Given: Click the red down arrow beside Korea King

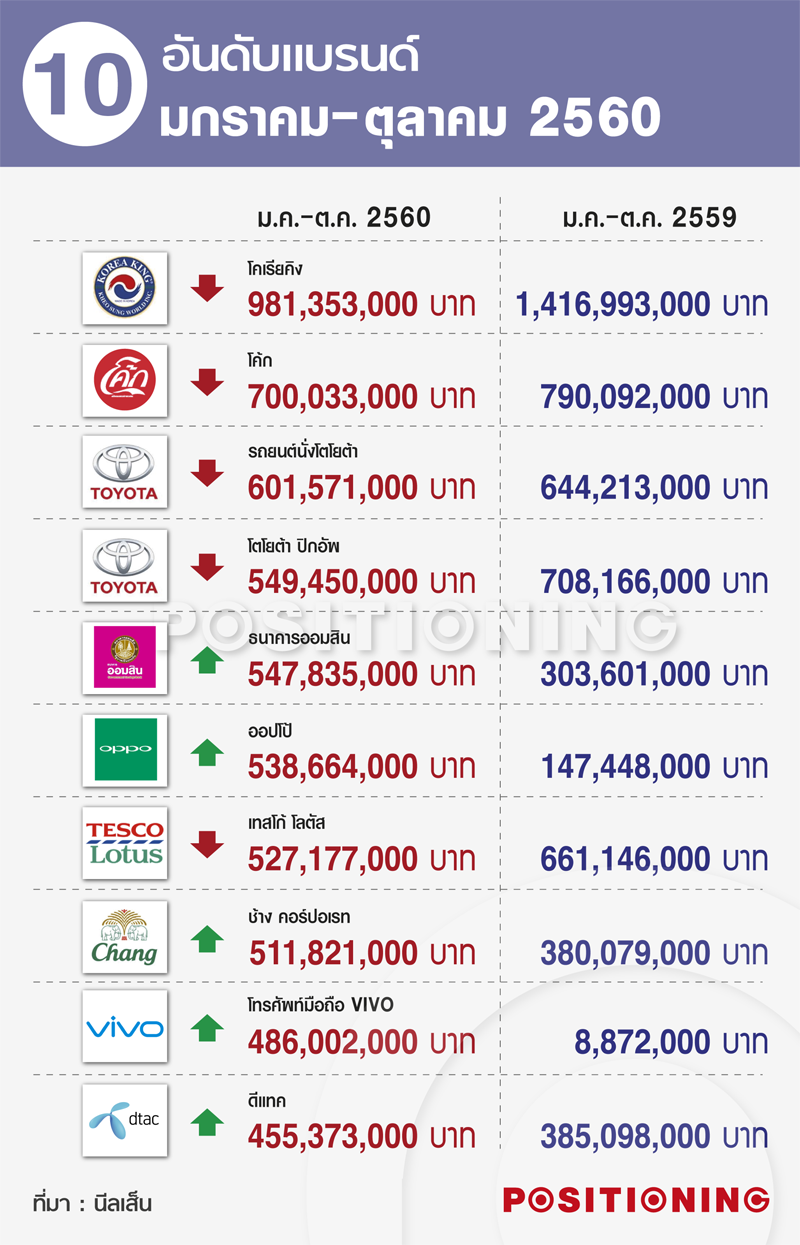Looking at the screenshot, I should coord(207,288).
